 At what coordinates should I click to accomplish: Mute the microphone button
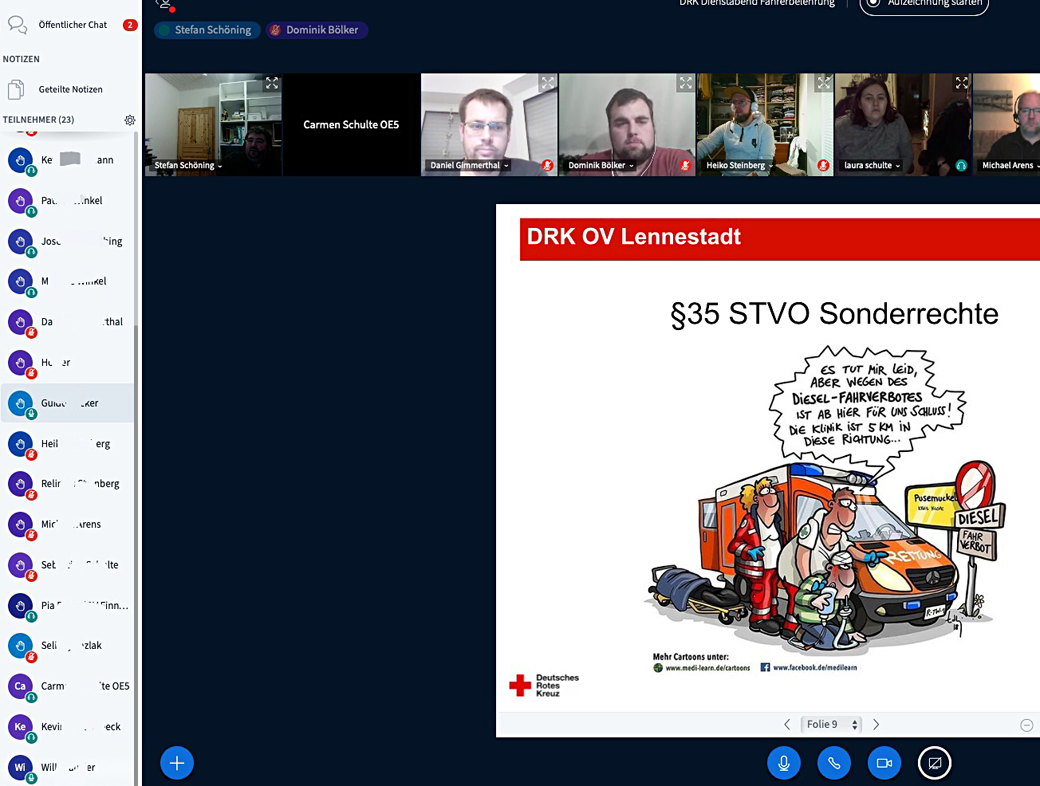pos(784,763)
